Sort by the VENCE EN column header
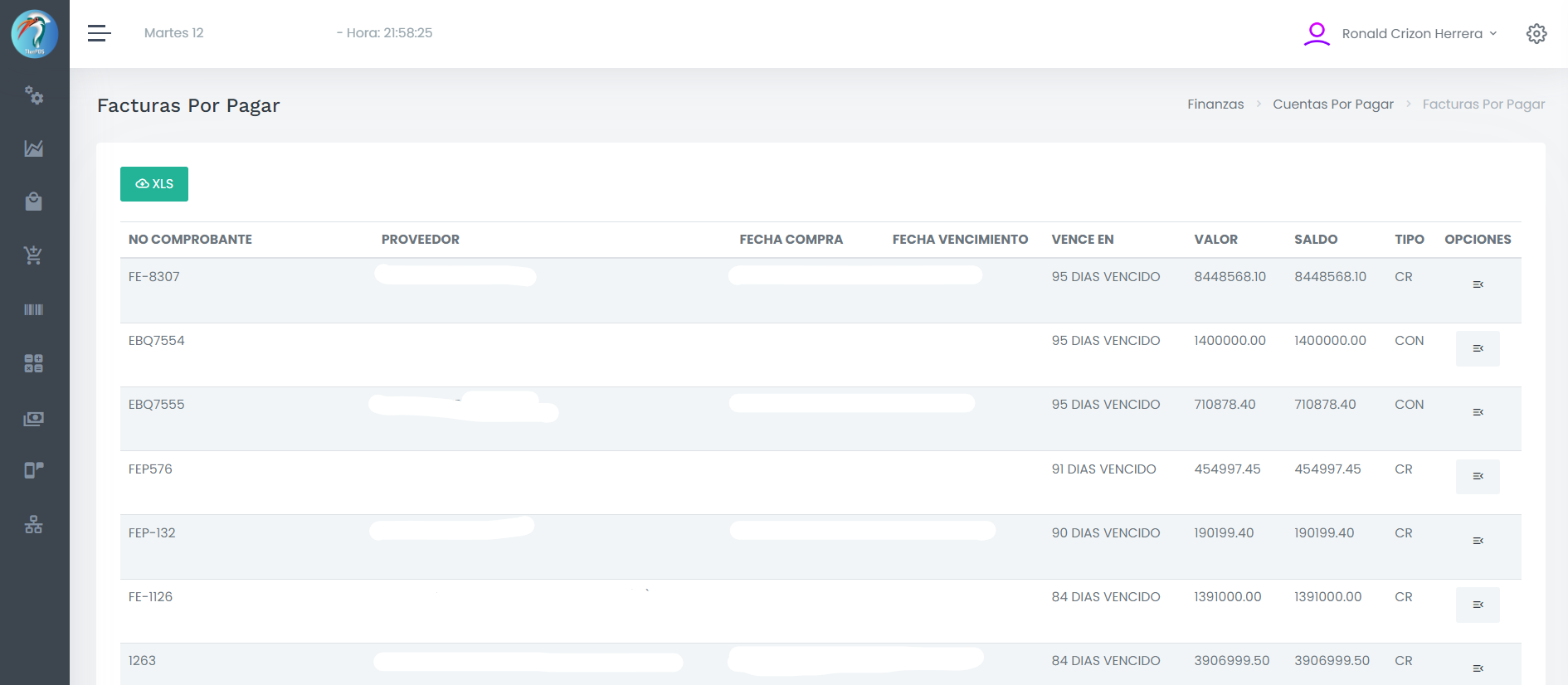Screen dimensions: 1568x685 click(x=1083, y=240)
